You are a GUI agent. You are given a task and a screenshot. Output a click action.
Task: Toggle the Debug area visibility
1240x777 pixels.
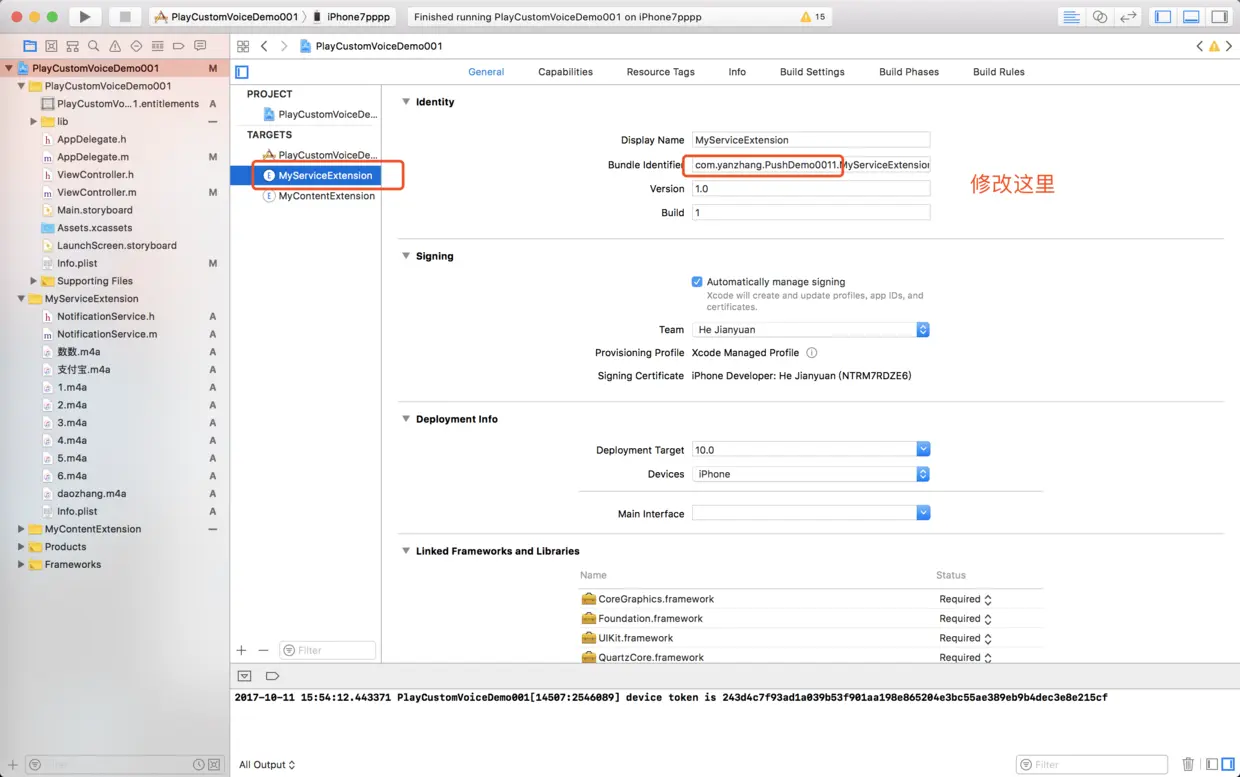tap(1191, 17)
